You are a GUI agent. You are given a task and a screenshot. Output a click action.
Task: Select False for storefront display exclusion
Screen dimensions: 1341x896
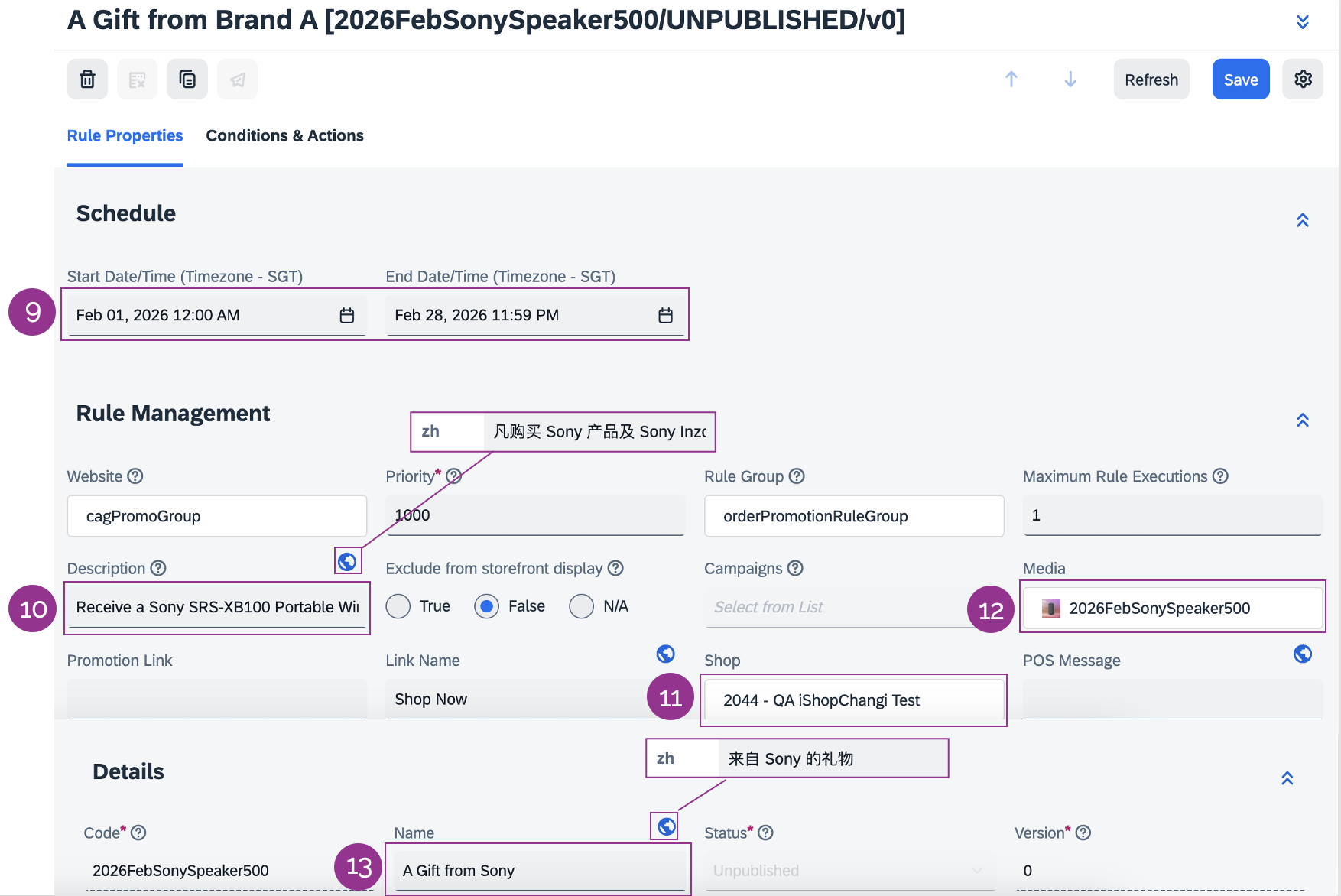(487, 606)
